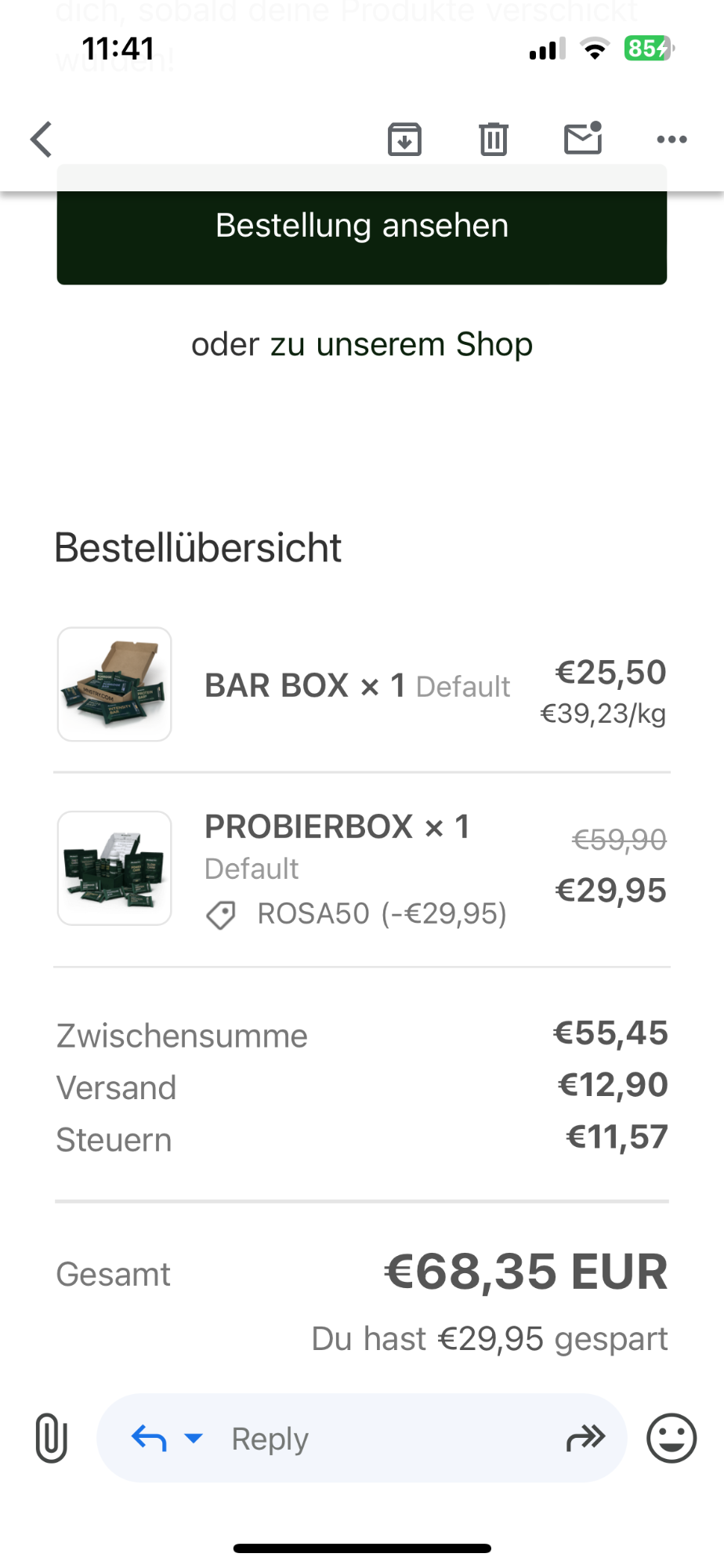Archive this email
724x1568 pixels.
pyautogui.click(x=404, y=140)
